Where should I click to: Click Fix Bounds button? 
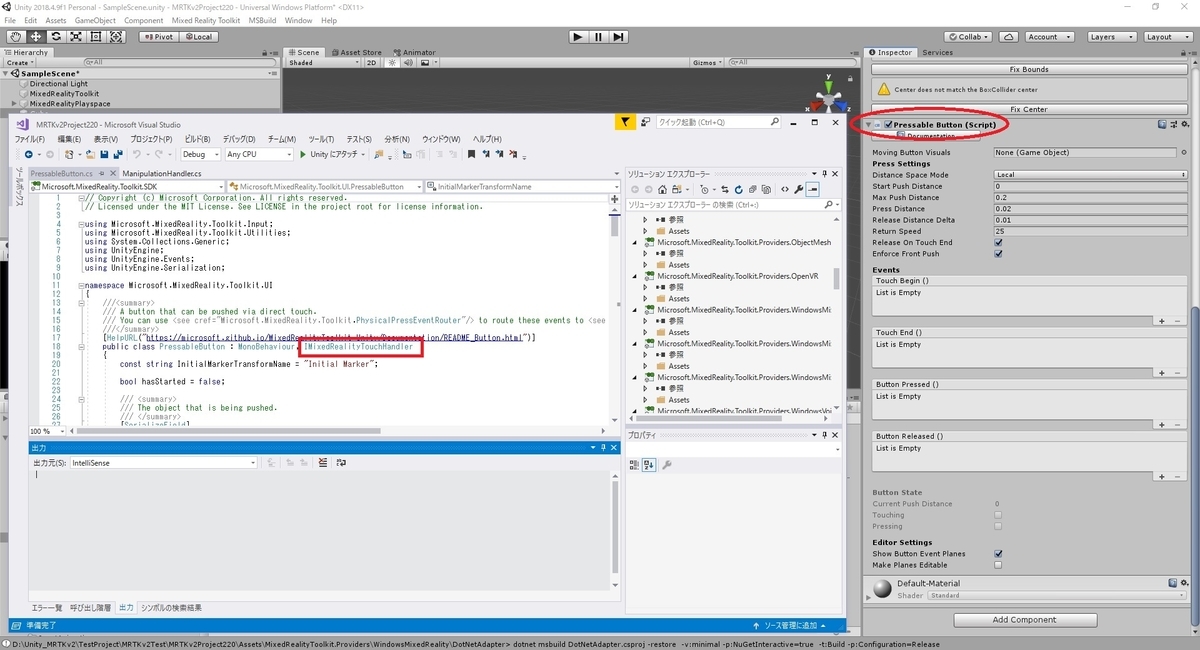point(1028,69)
